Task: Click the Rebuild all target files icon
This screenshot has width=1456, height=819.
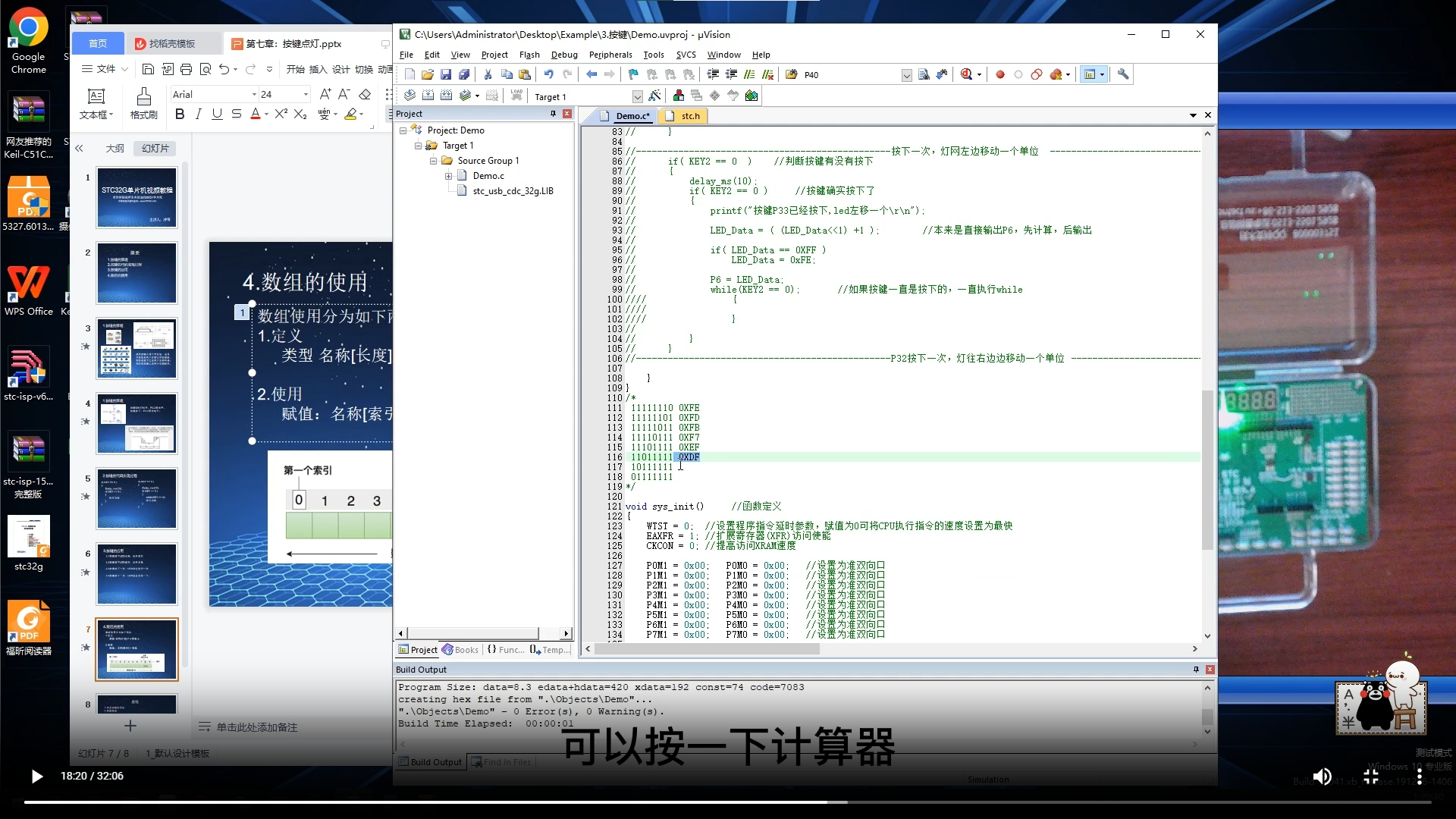Action: click(446, 96)
